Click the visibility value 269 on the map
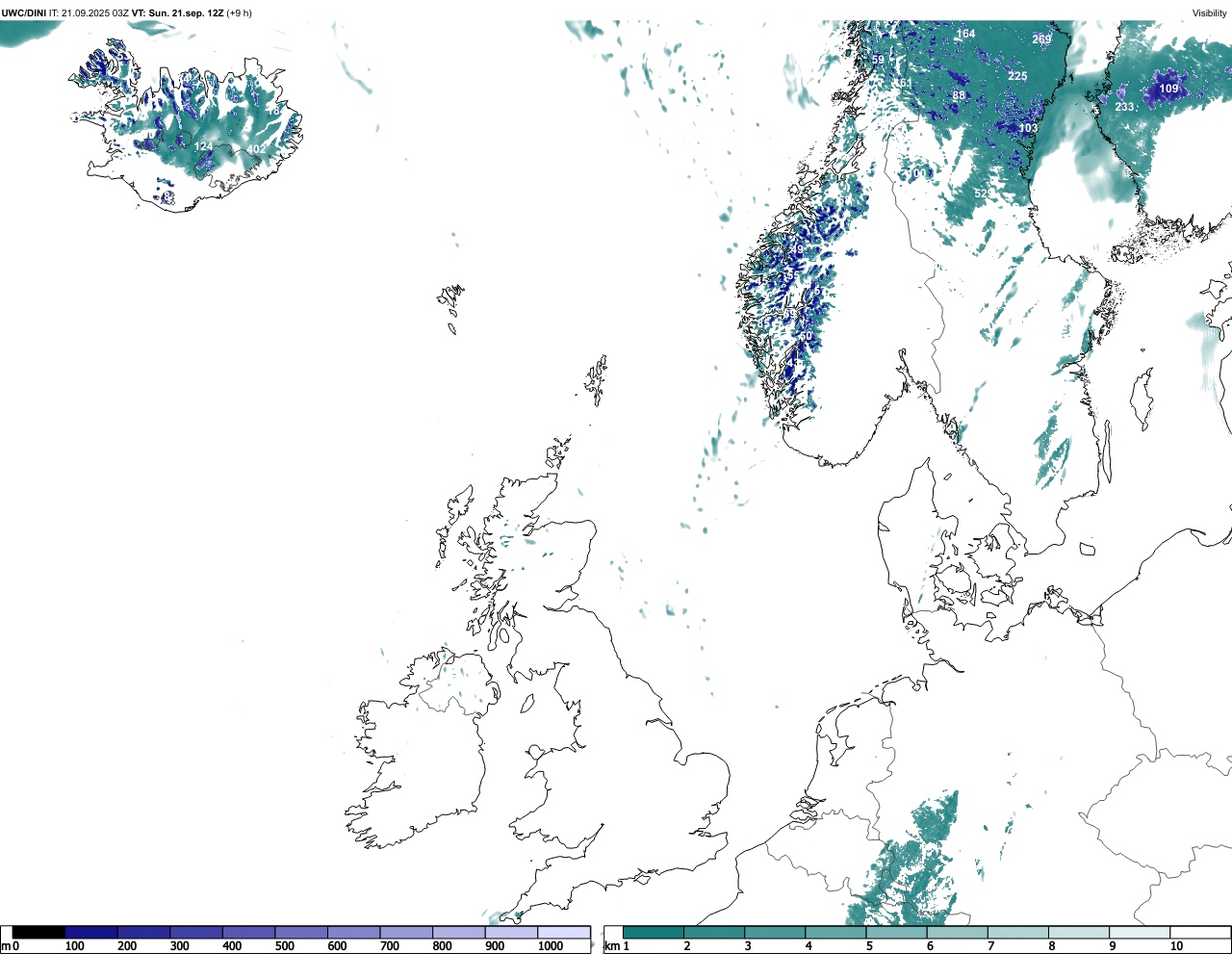 coord(1041,39)
